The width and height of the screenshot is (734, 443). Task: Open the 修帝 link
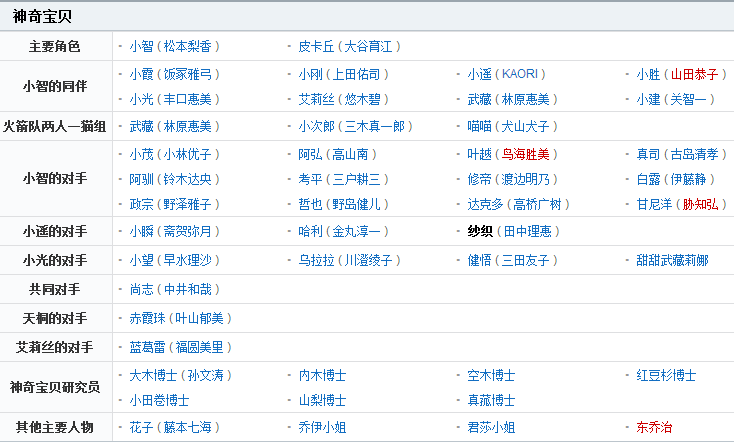[x=479, y=179]
